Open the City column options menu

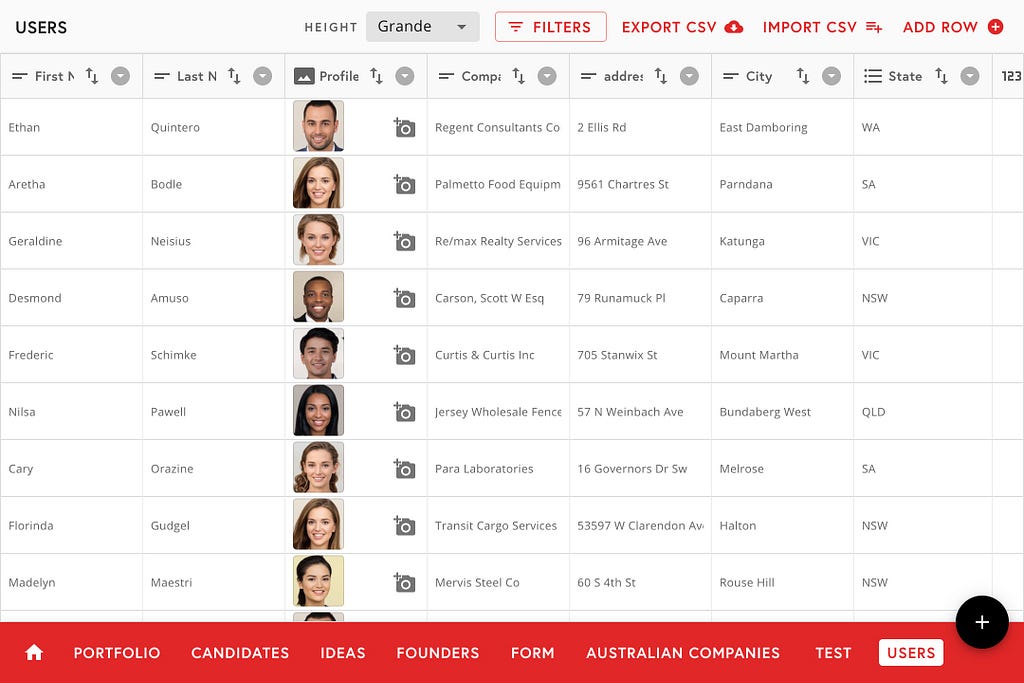point(831,76)
